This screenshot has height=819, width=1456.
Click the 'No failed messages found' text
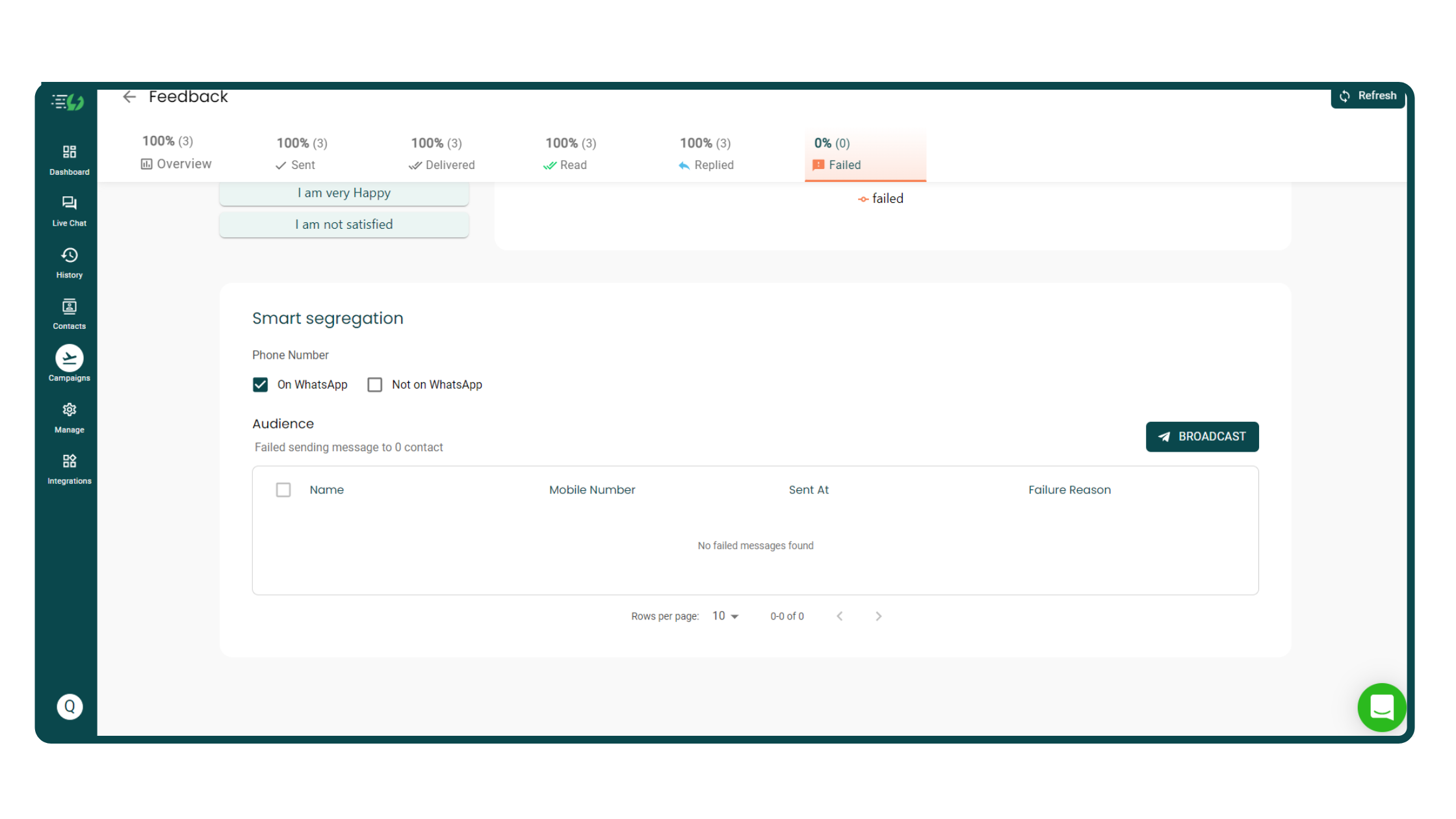755,546
